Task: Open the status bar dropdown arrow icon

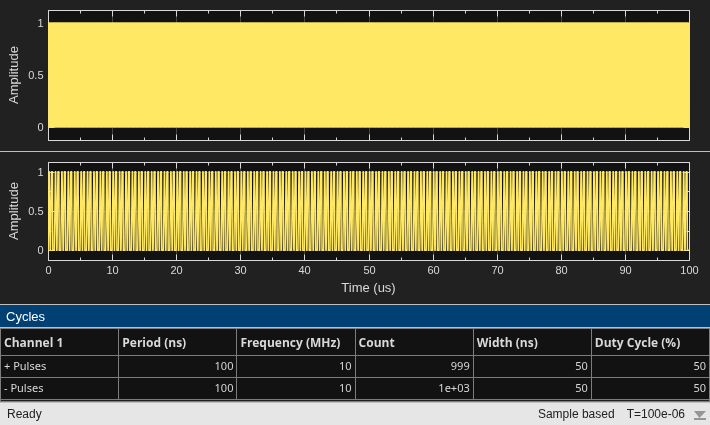Action: tap(700, 415)
